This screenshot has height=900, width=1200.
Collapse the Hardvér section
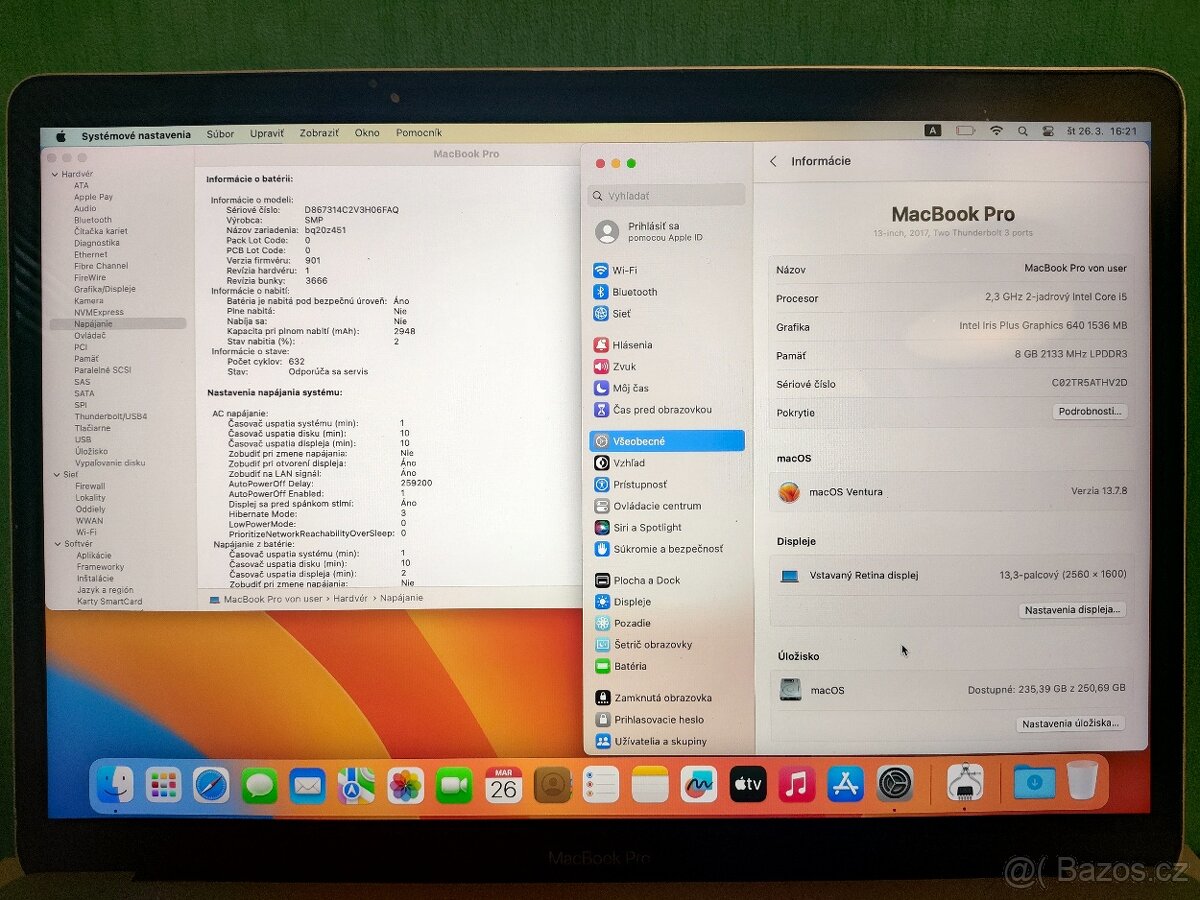pyautogui.click(x=58, y=173)
